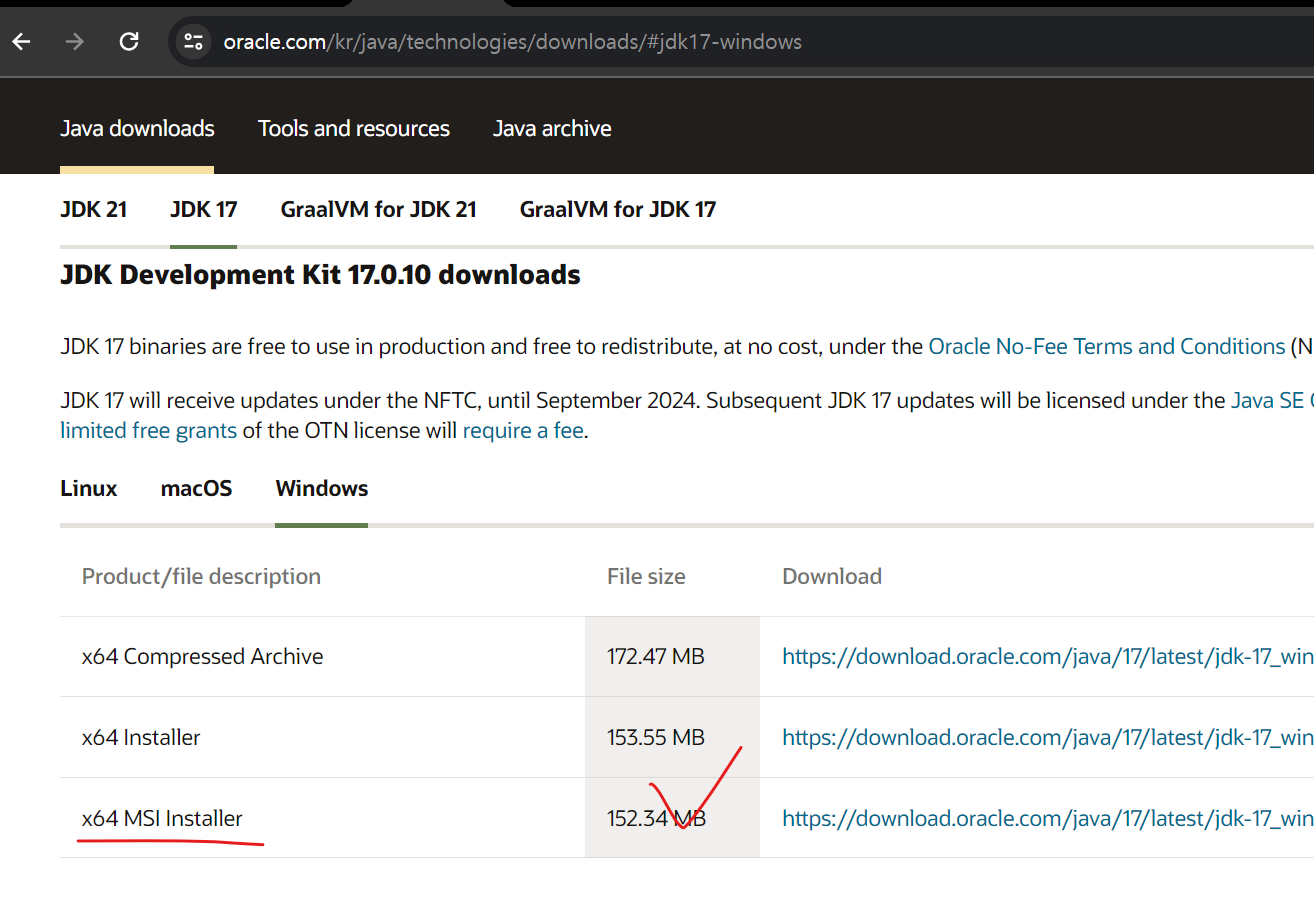
Task: Click the JDK Development Kit 17.0.10 downloads heading
Action: coord(320,274)
